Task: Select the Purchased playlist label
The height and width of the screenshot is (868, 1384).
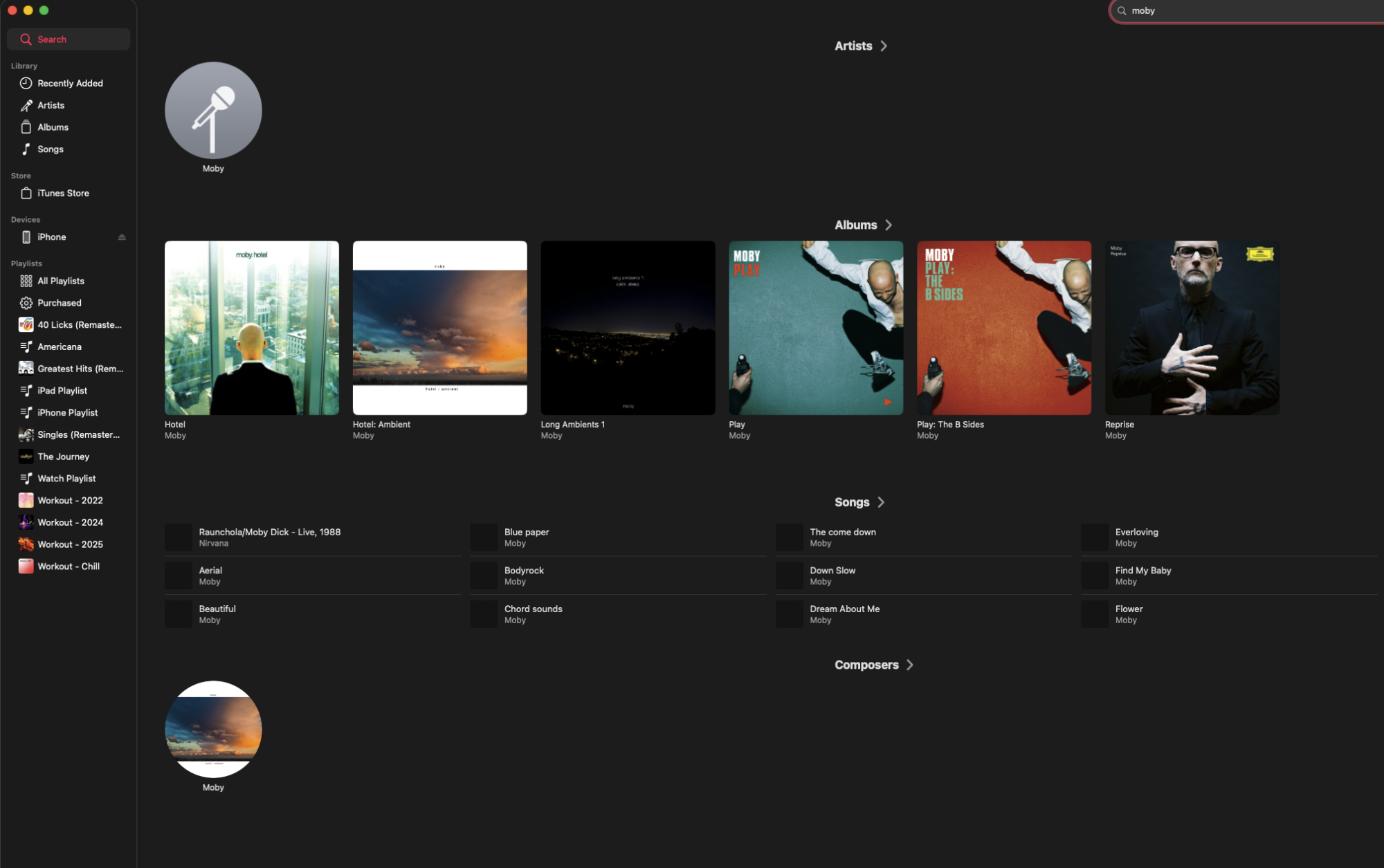Action: point(60,303)
